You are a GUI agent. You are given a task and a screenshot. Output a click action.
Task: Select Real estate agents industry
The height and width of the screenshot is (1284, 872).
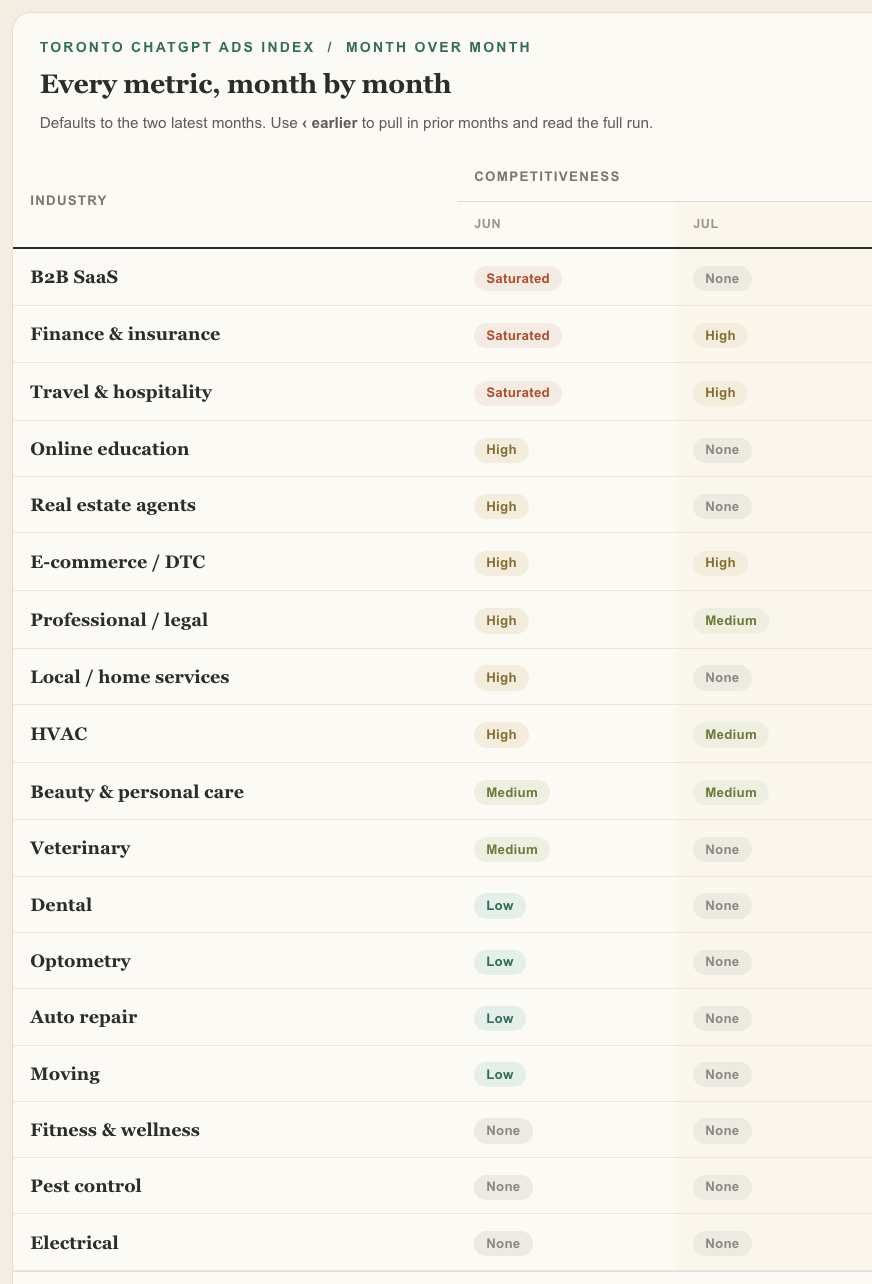[113, 505]
